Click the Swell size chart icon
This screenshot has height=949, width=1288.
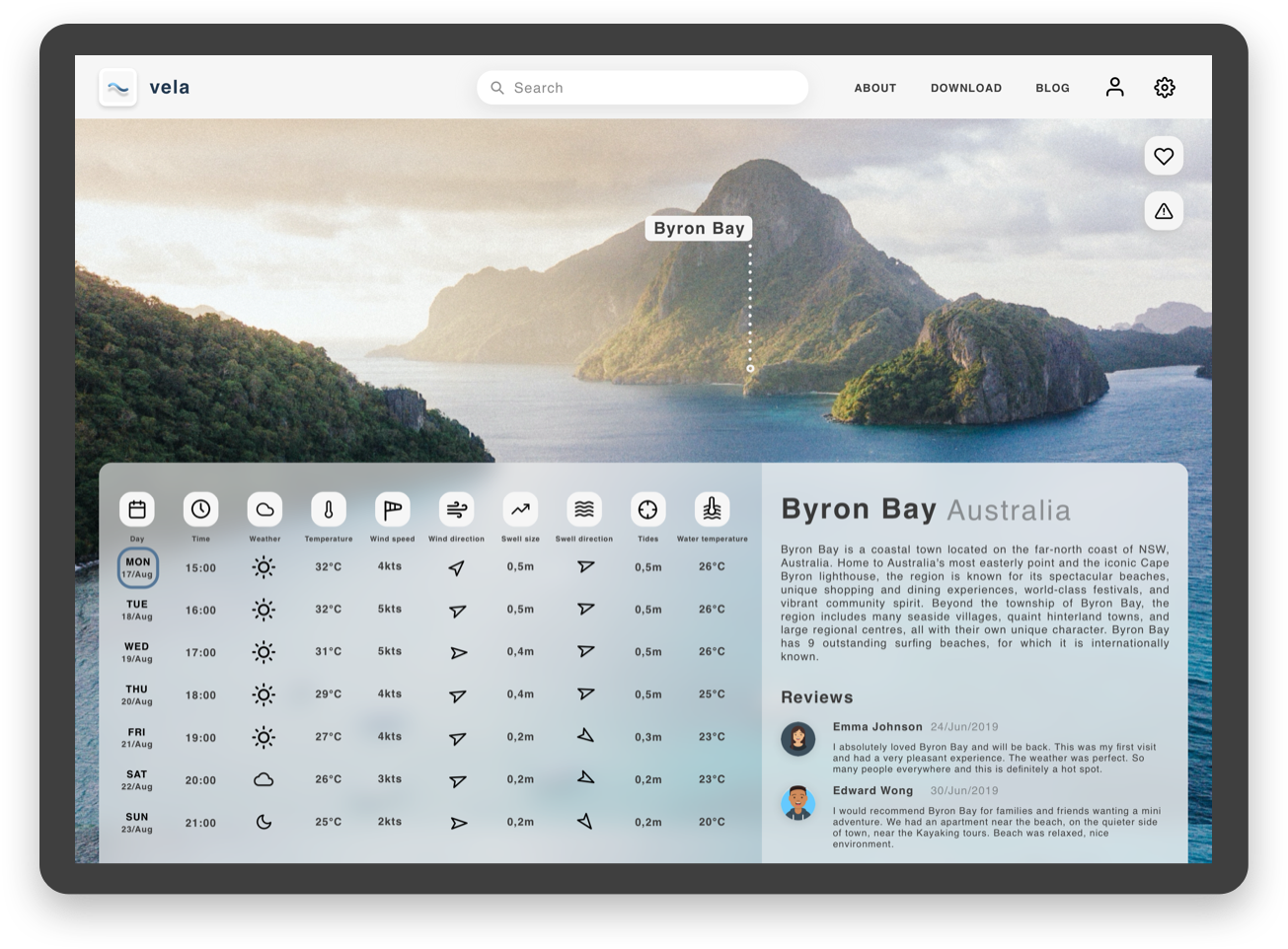[x=520, y=508]
